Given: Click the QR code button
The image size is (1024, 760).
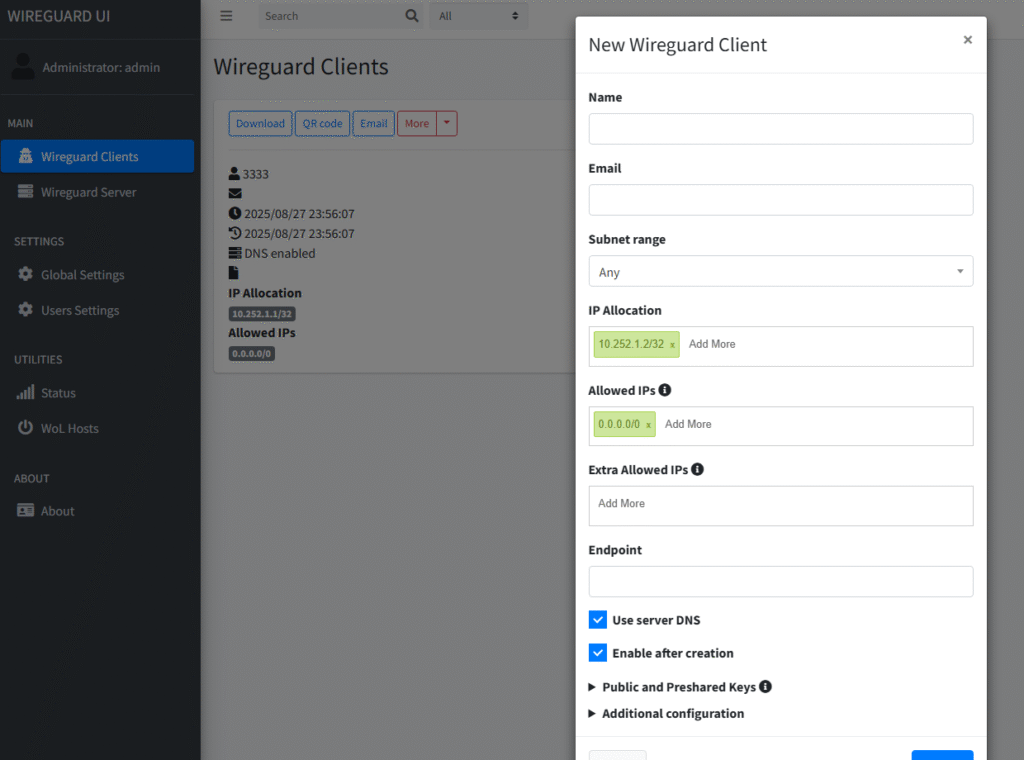Looking at the screenshot, I should coord(322,124).
